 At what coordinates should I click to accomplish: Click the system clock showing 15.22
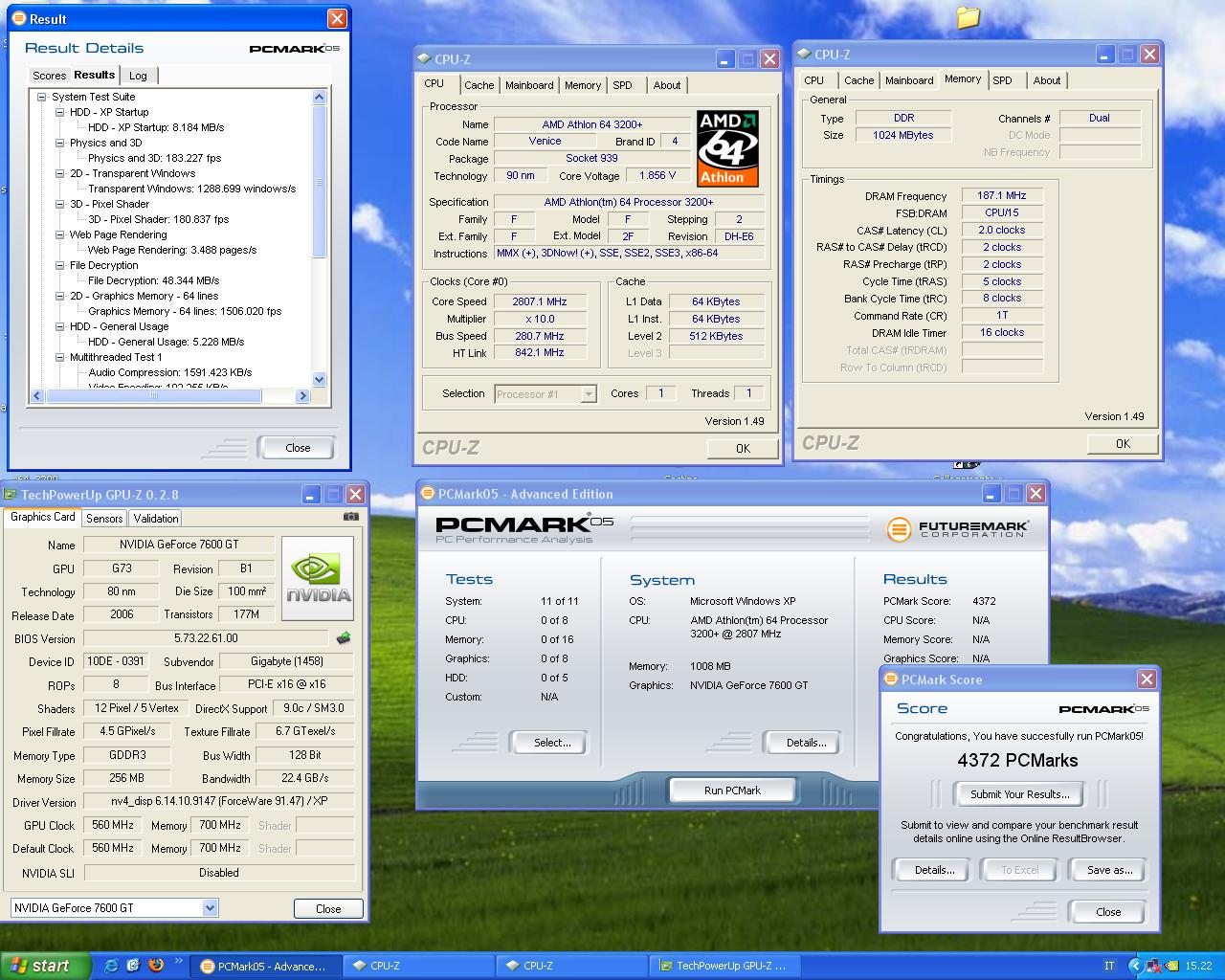click(1198, 967)
